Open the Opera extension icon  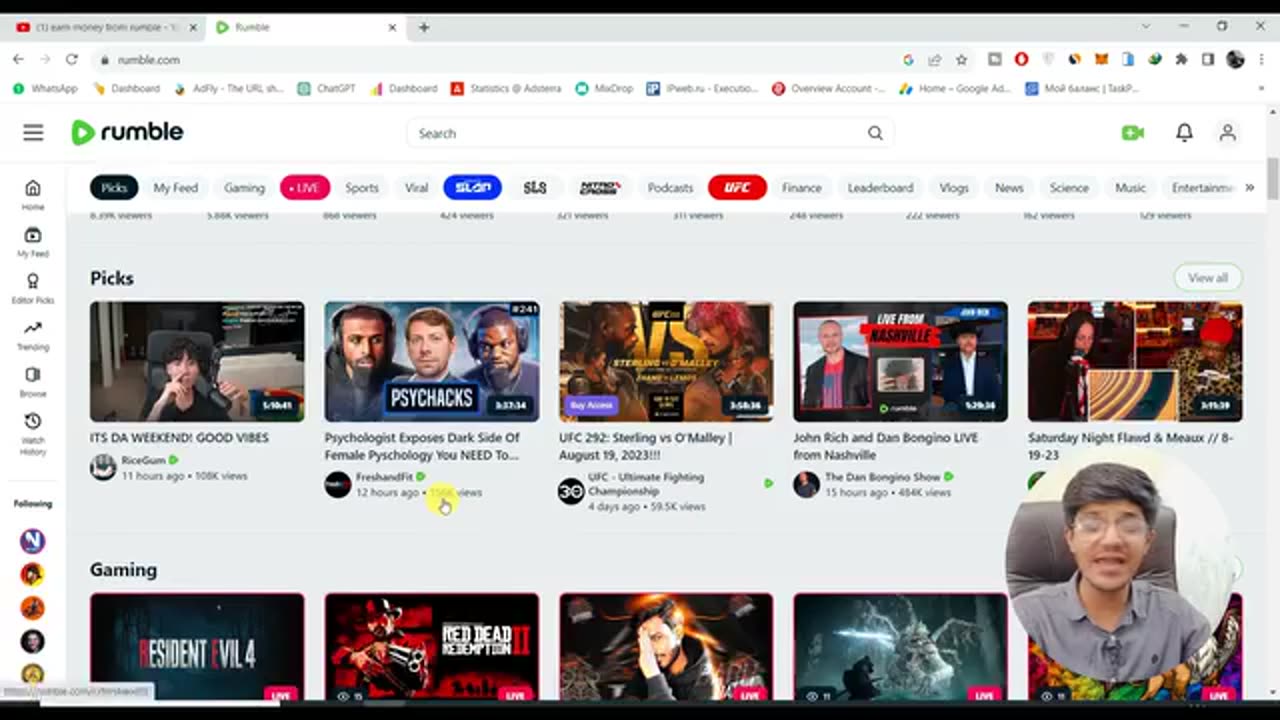pos(1021,60)
